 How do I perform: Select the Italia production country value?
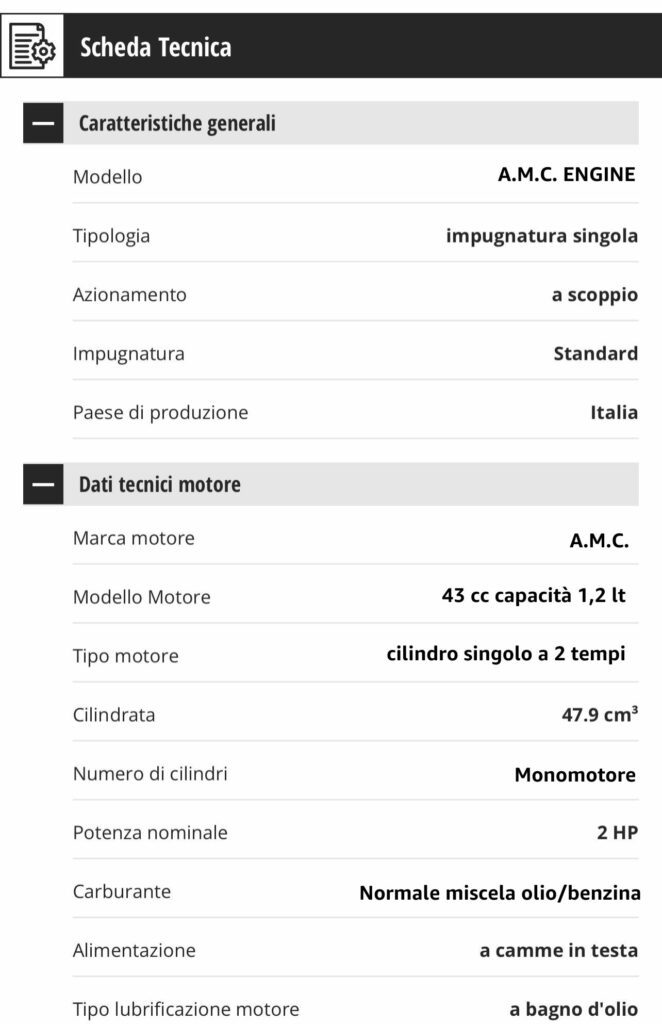pyautogui.click(x=614, y=412)
